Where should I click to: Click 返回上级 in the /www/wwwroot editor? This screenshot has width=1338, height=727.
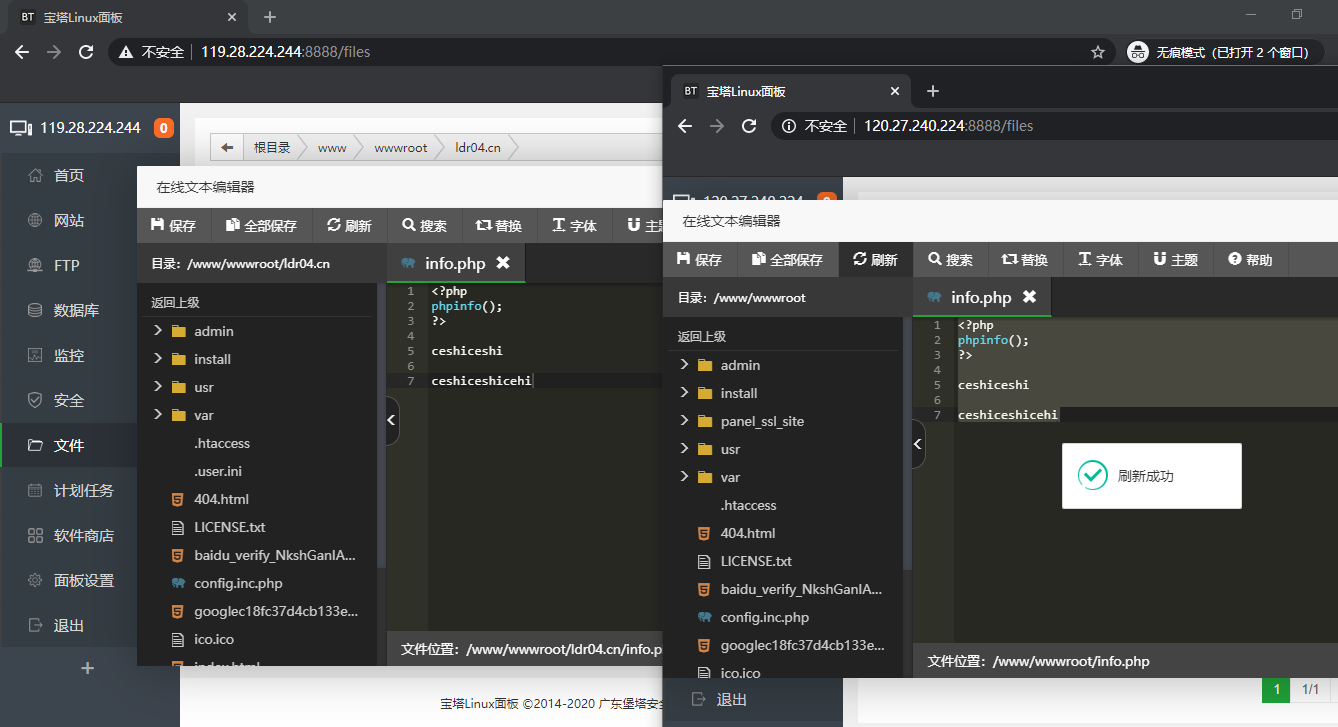[701, 337]
